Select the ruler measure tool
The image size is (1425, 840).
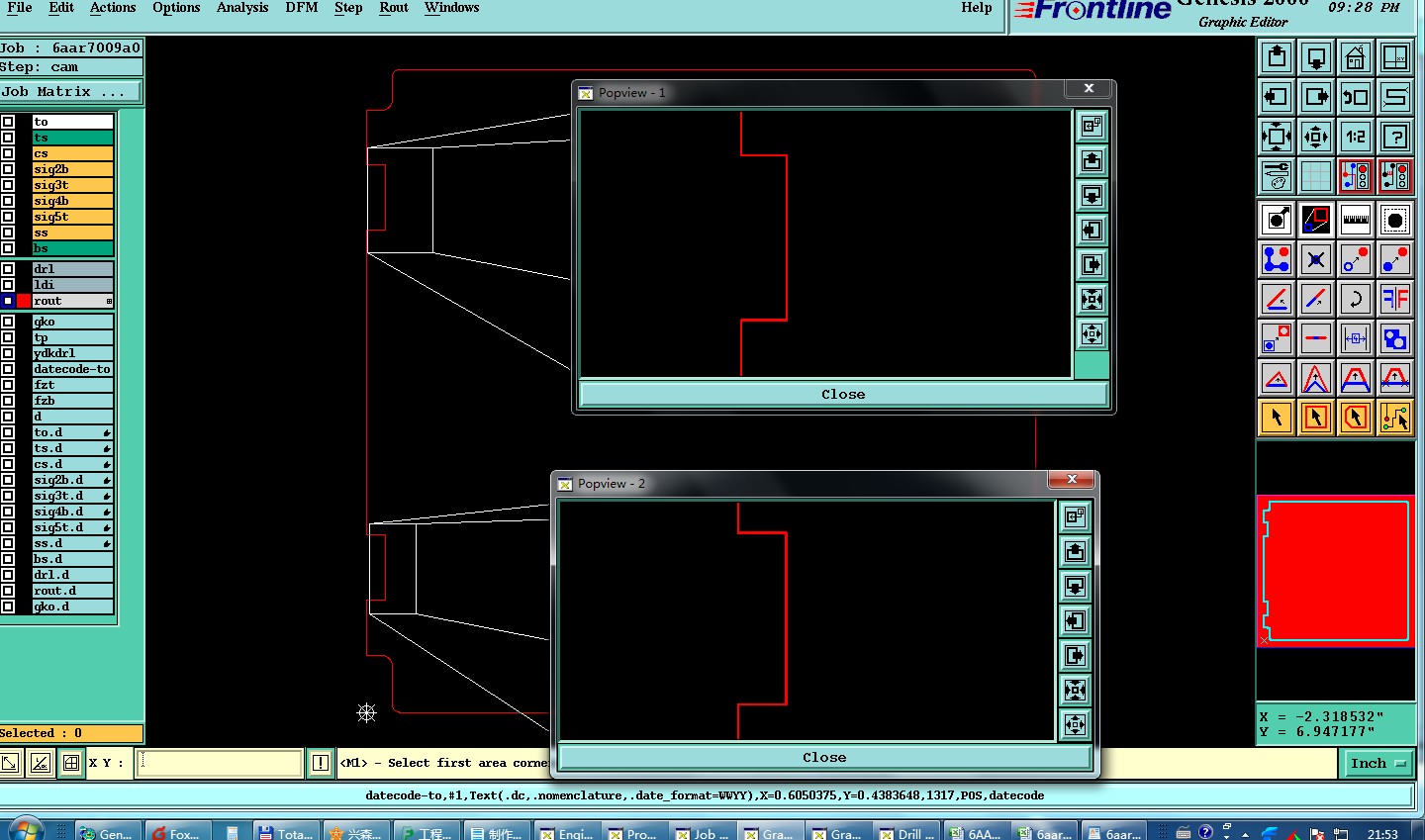(x=1356, y=220)
